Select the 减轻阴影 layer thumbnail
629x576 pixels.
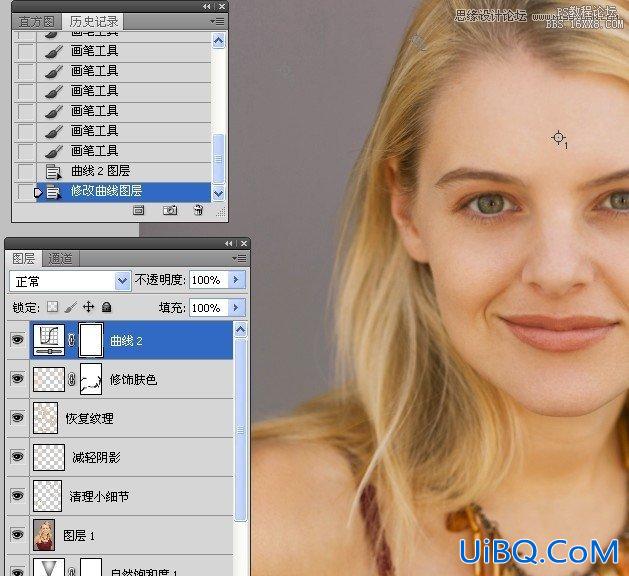tap(49, 457)
